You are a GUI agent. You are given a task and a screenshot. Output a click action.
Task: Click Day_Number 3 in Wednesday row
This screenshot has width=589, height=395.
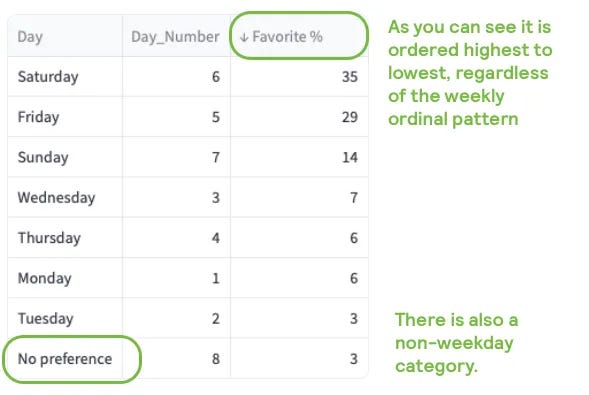pos(216,198)
